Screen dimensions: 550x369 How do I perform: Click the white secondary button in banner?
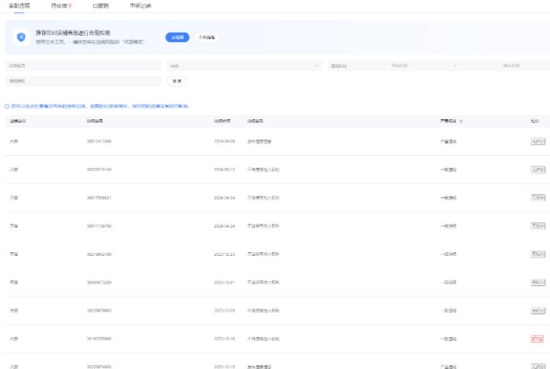pos(207,37)
